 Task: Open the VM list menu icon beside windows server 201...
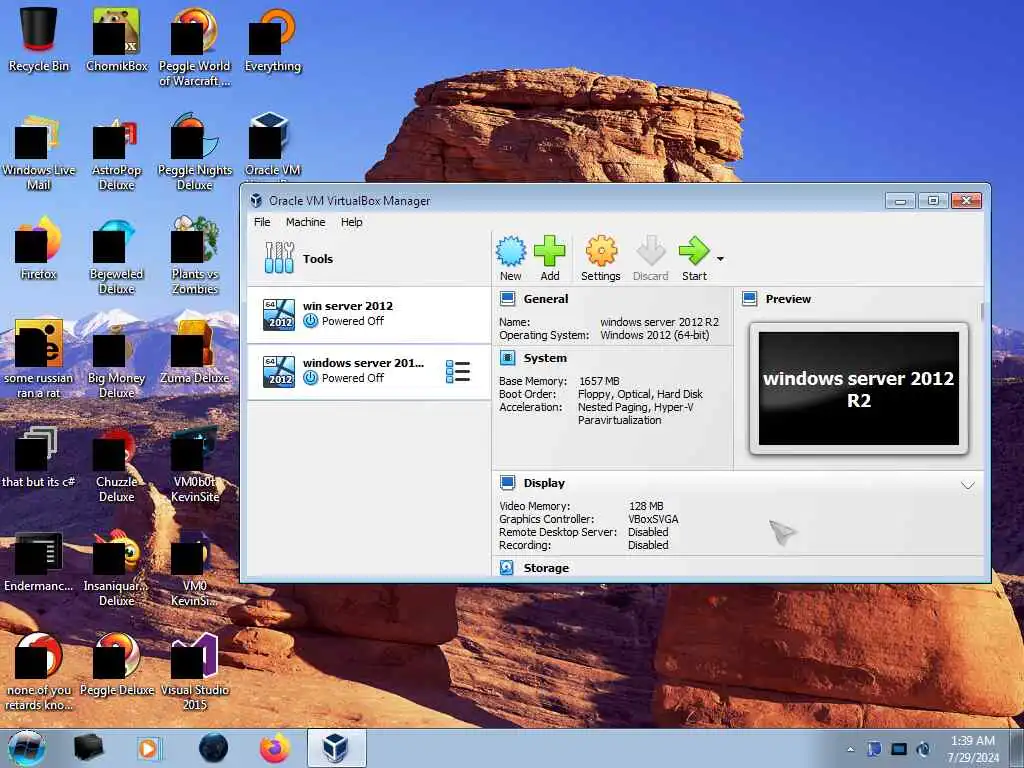(x=458, y=371)
